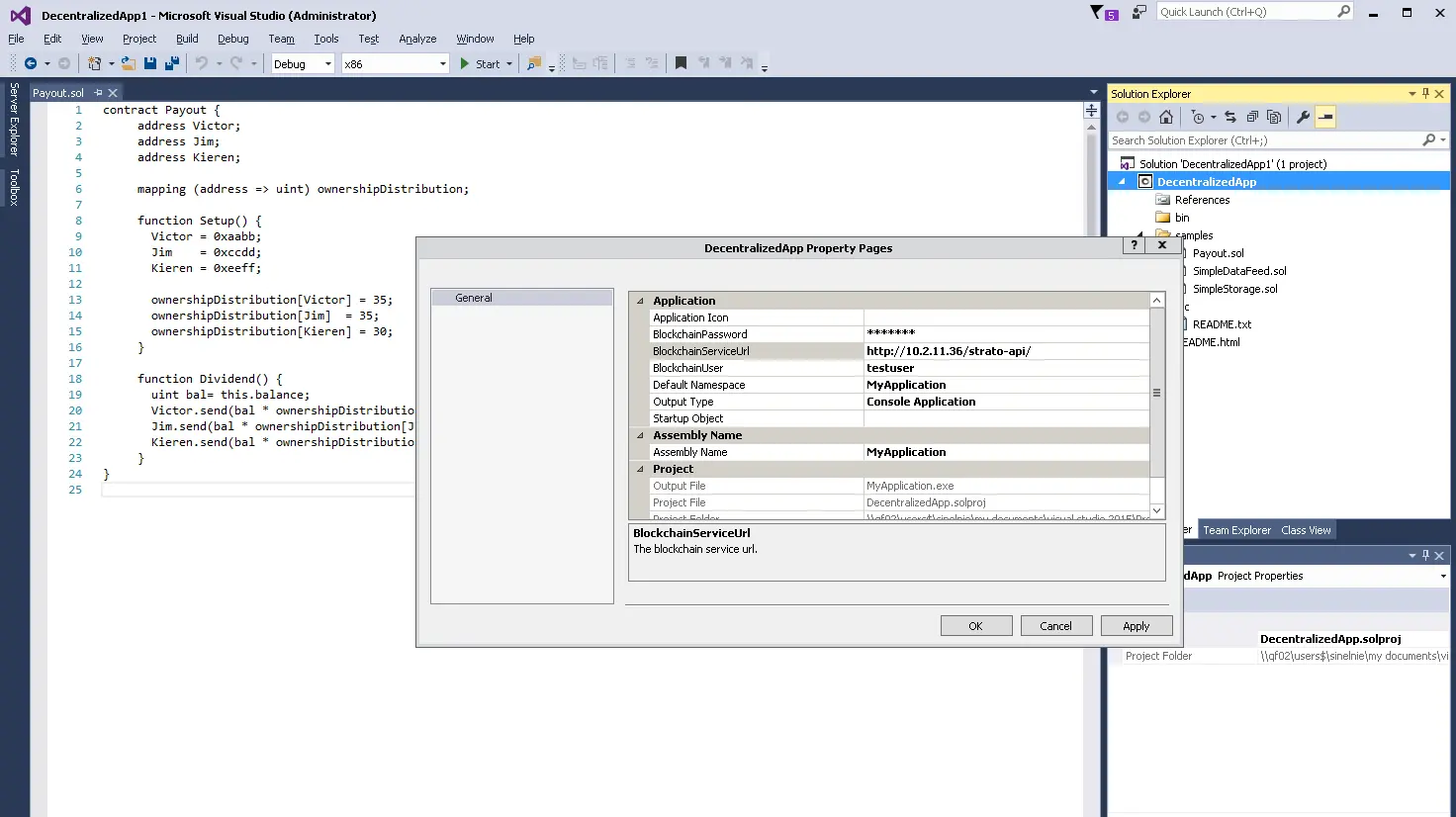This screenshot has width=1456, height=817.
Task: Collapse the Application category in property grid
Action: coord(640,301)
